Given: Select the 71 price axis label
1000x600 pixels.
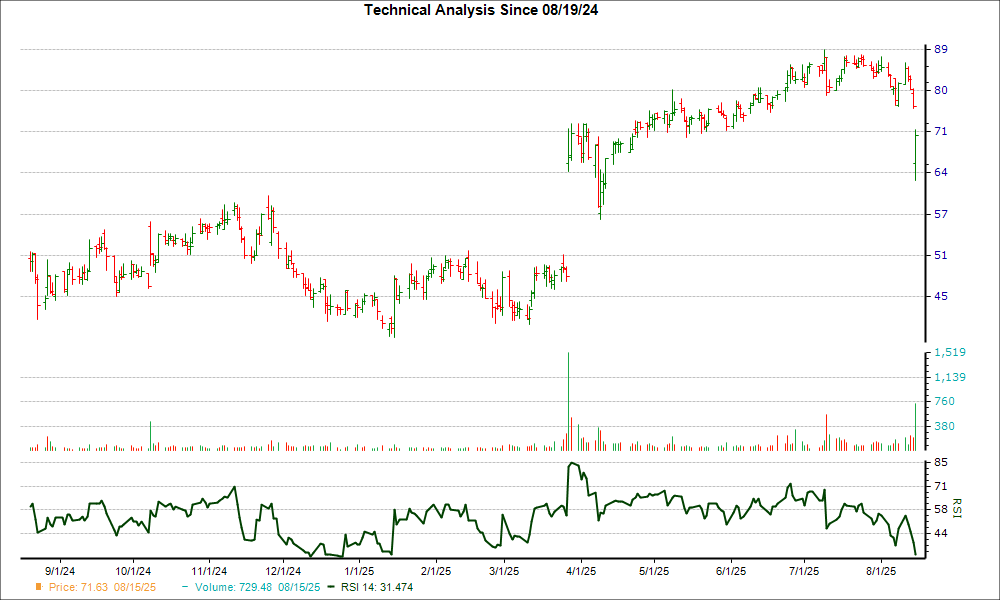Looking at the screenshot, I should (x=941, y=131).
